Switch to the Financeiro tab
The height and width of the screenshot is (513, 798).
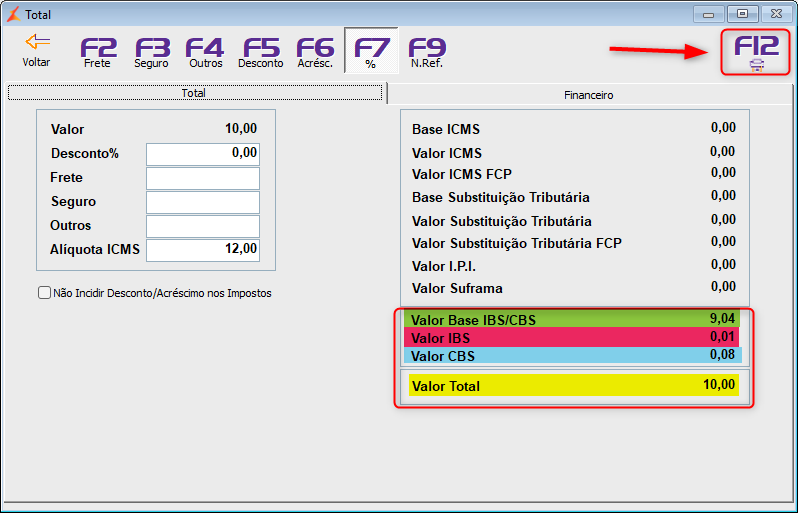click(x=589, y=95)
